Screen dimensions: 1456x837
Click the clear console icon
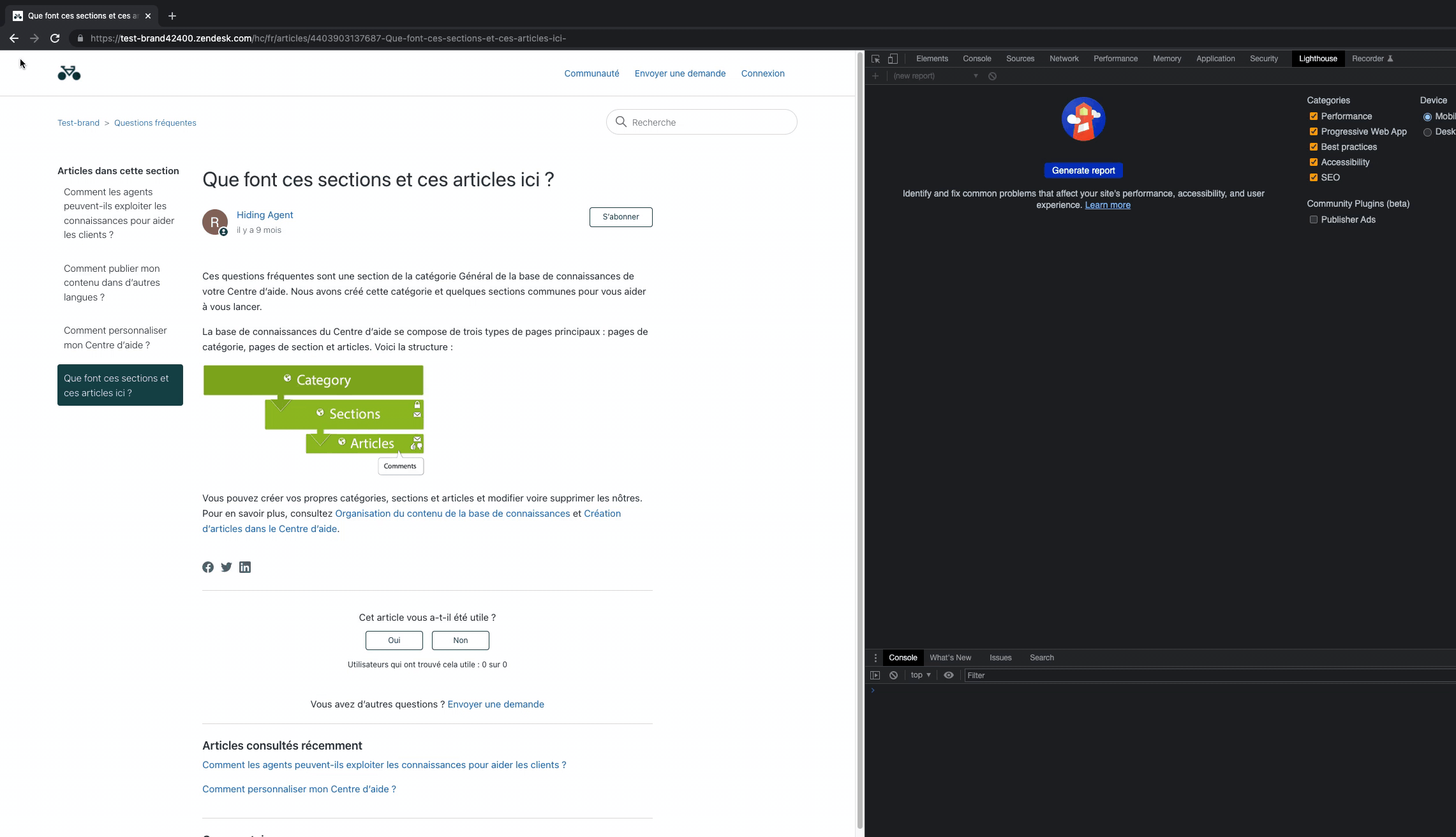[x=893, y=675]
